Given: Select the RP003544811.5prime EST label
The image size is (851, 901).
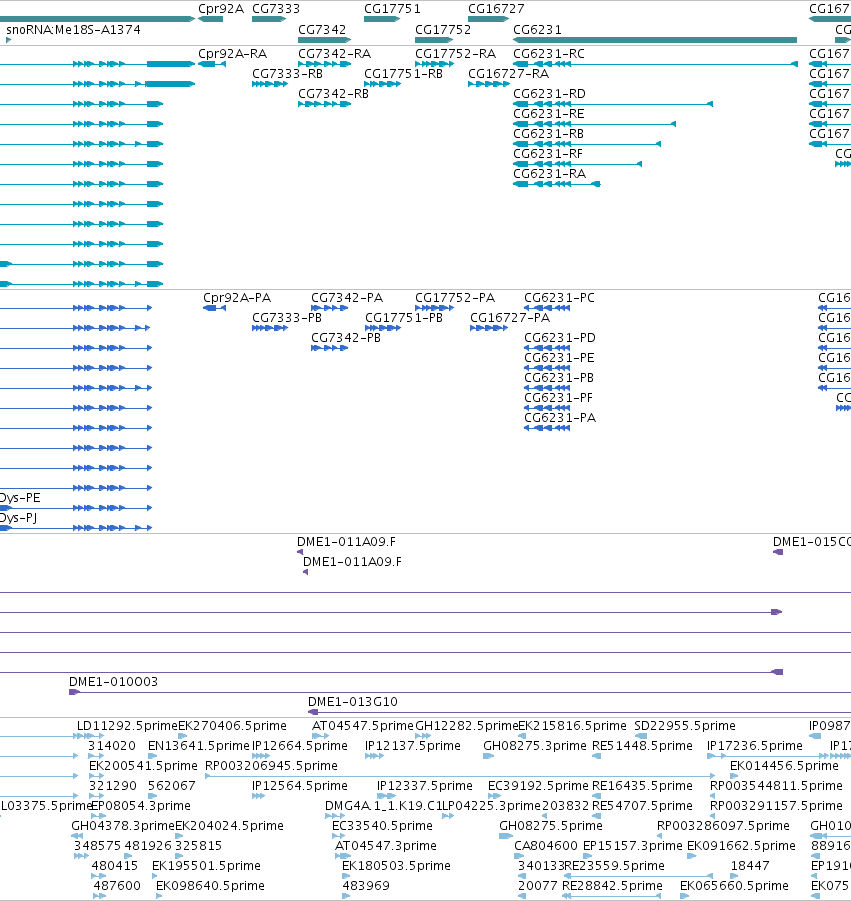Looking at the screenshot, I should tap(776, 786).
